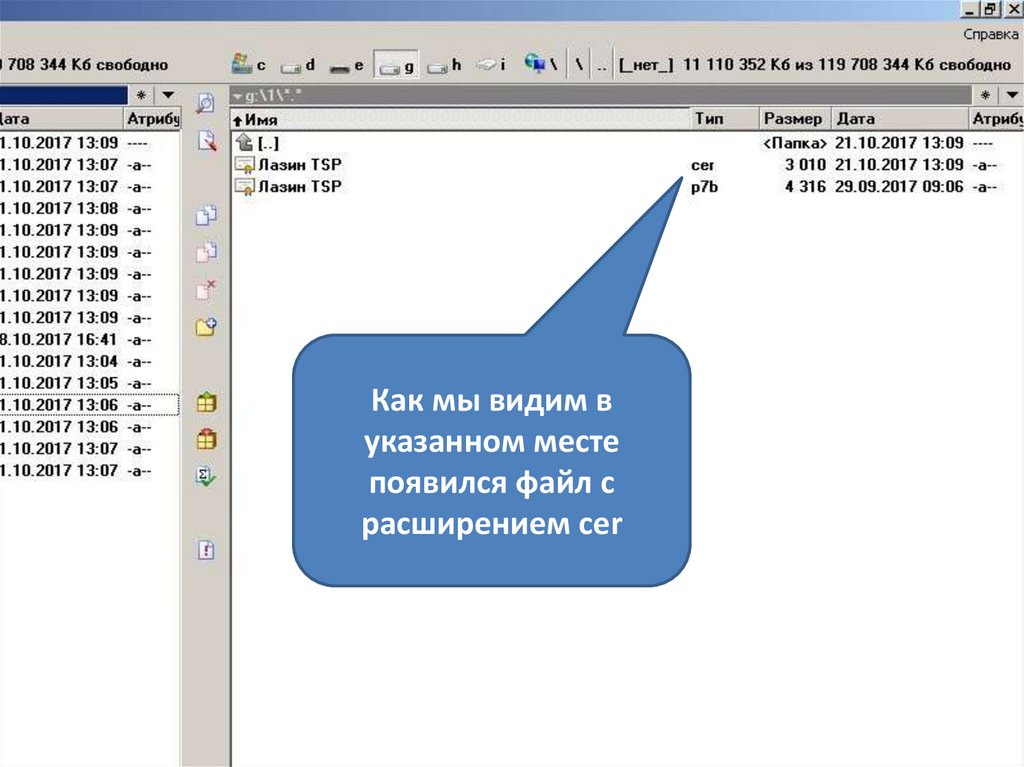Open directory hotlist '*' in right panel
Screen dimensions: 1024x767
click(985, 95)
